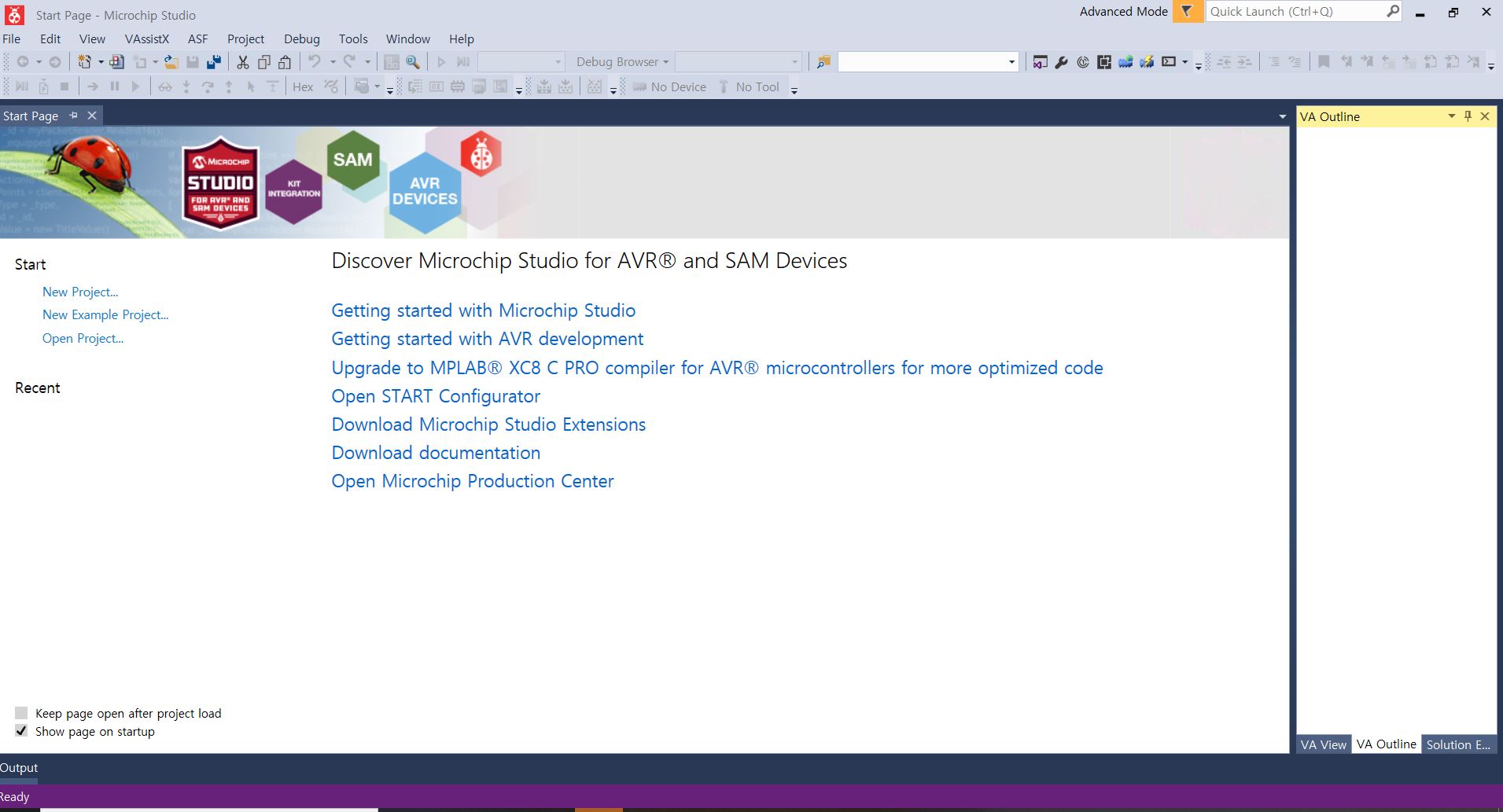The width and height of the screenshot is (1503, 812).
Task: Open the Window menu
Action: pos(408,39)
